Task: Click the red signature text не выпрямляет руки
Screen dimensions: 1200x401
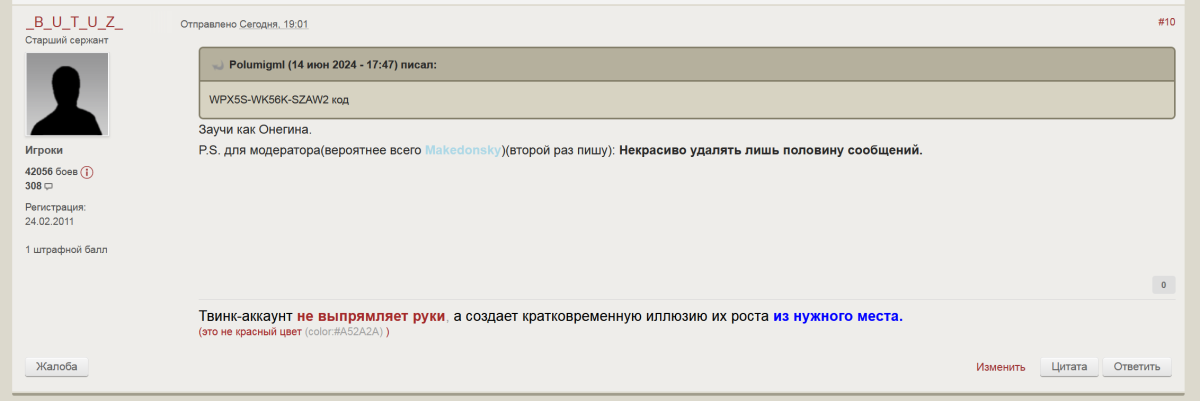Action: (371, 316)
